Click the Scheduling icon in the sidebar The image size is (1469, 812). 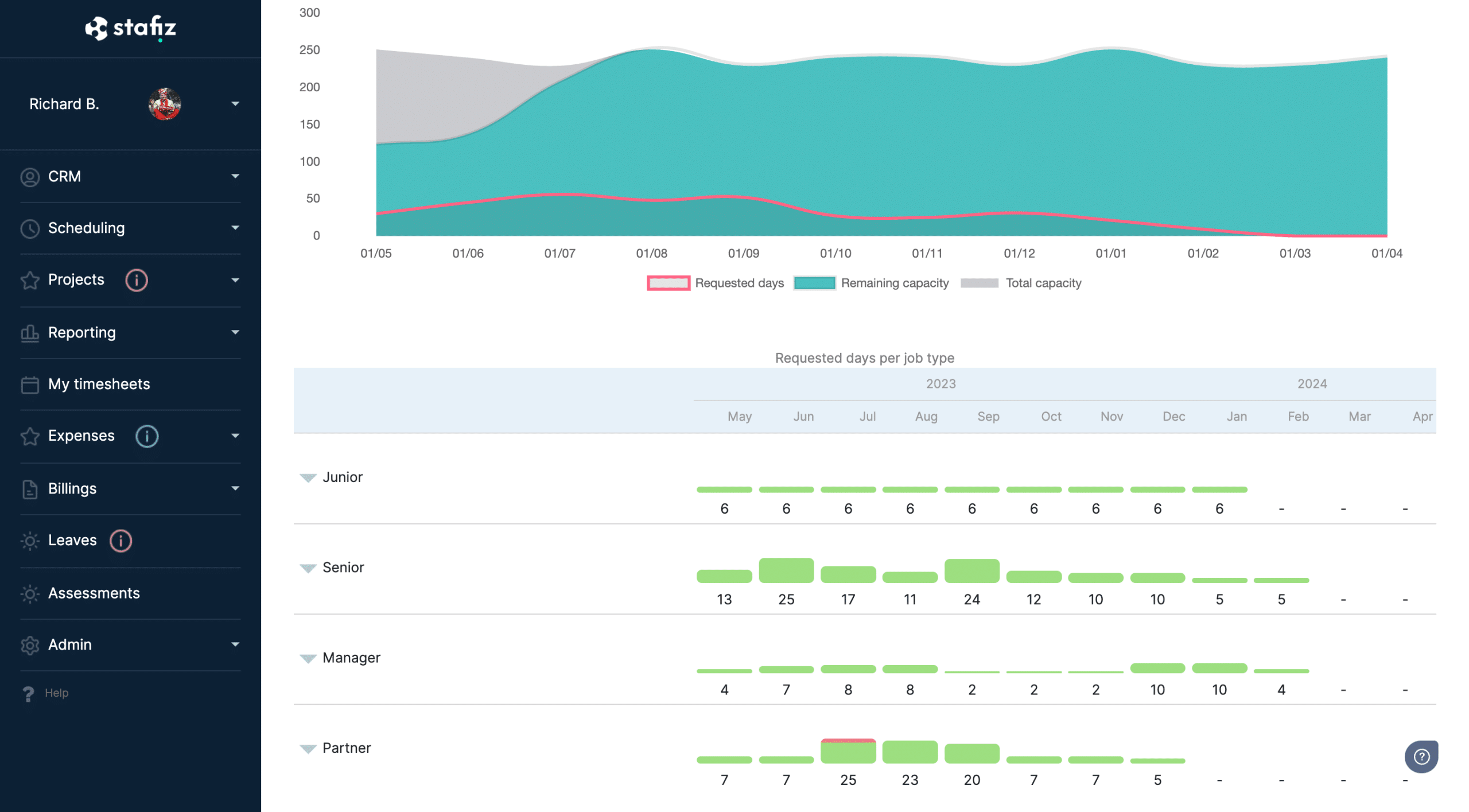point(28,227)
